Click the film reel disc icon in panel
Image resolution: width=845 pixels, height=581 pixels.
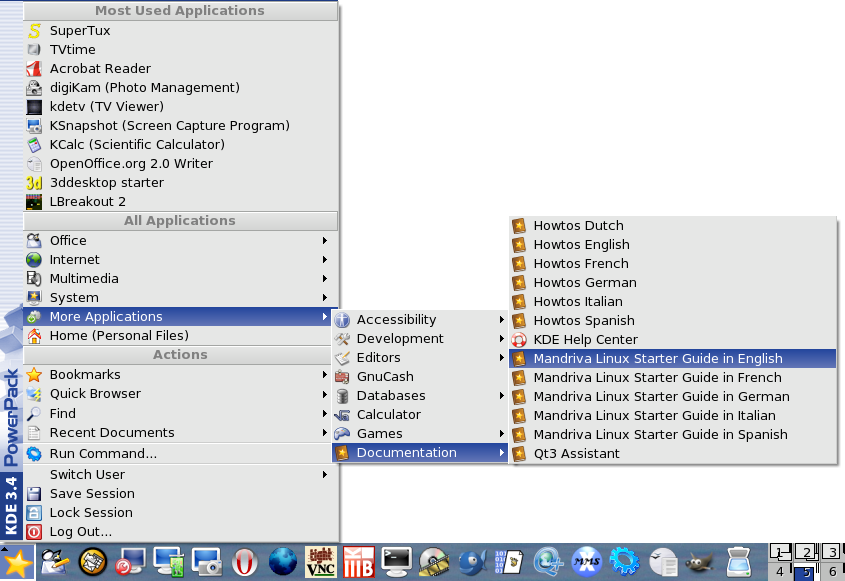pos(434,562)
